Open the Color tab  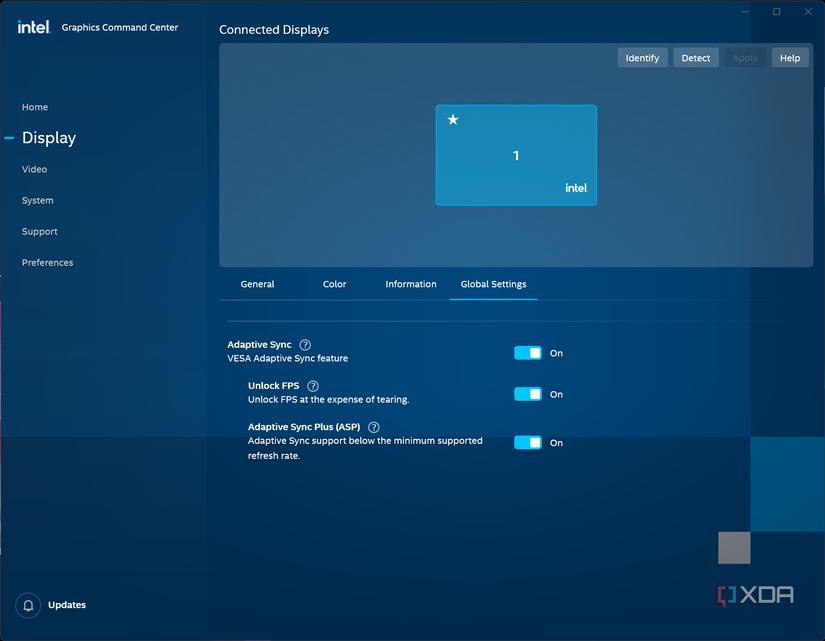pyautogui.click(x=334, y=284)
